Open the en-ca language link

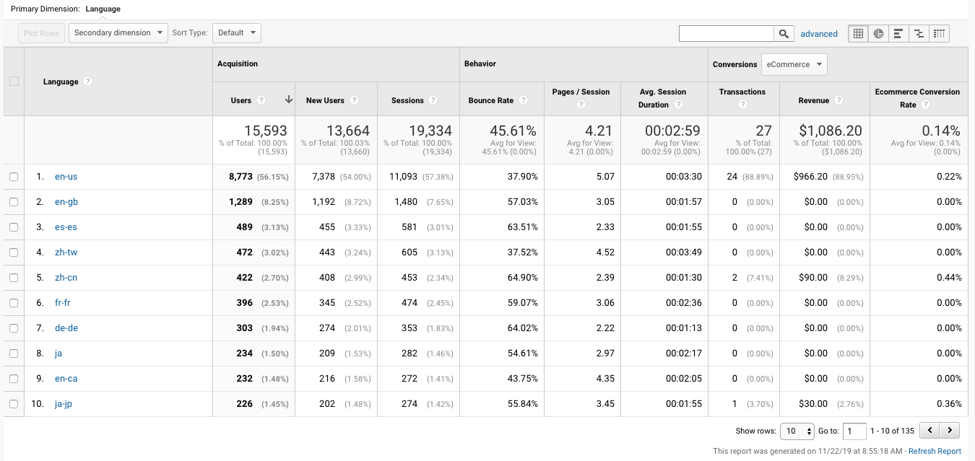pos(66,378)
